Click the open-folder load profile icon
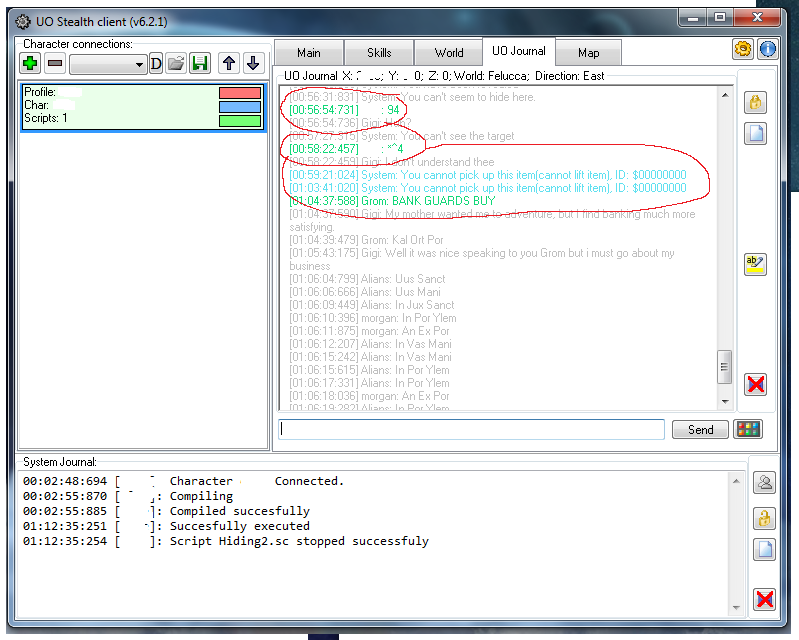 [176, 64]
